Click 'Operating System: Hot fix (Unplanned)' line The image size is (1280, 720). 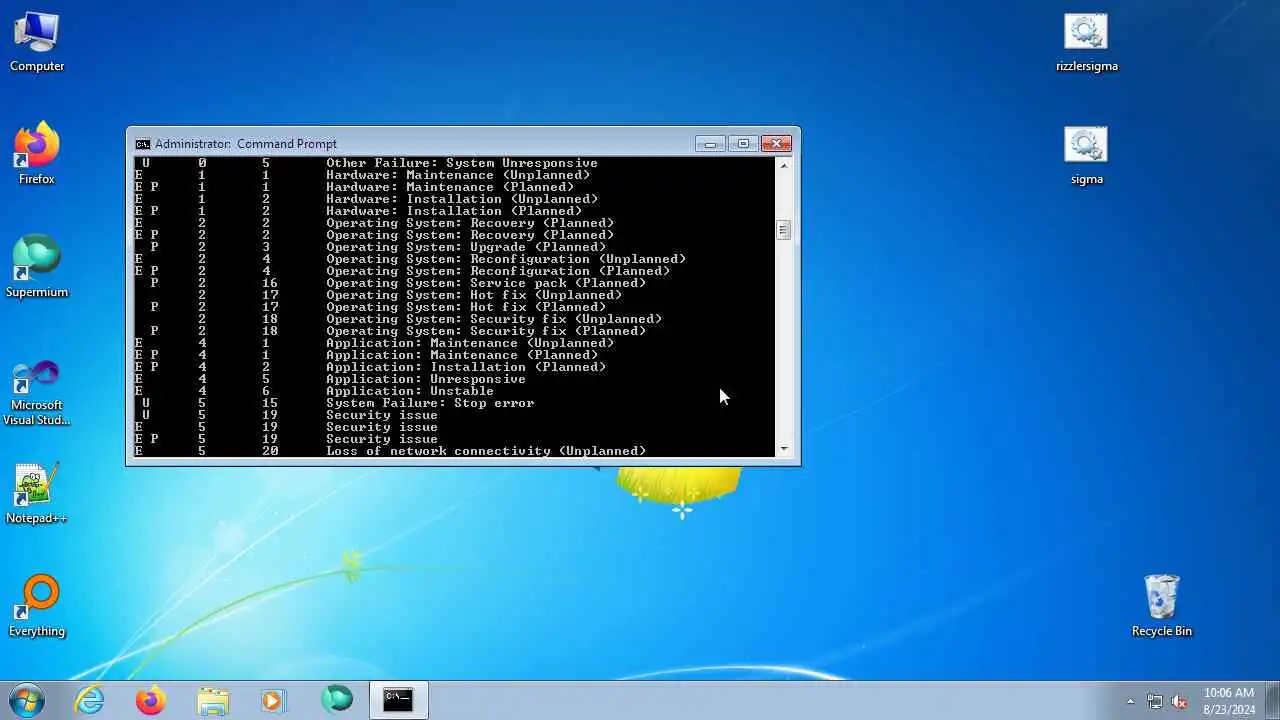click(474, 295)
